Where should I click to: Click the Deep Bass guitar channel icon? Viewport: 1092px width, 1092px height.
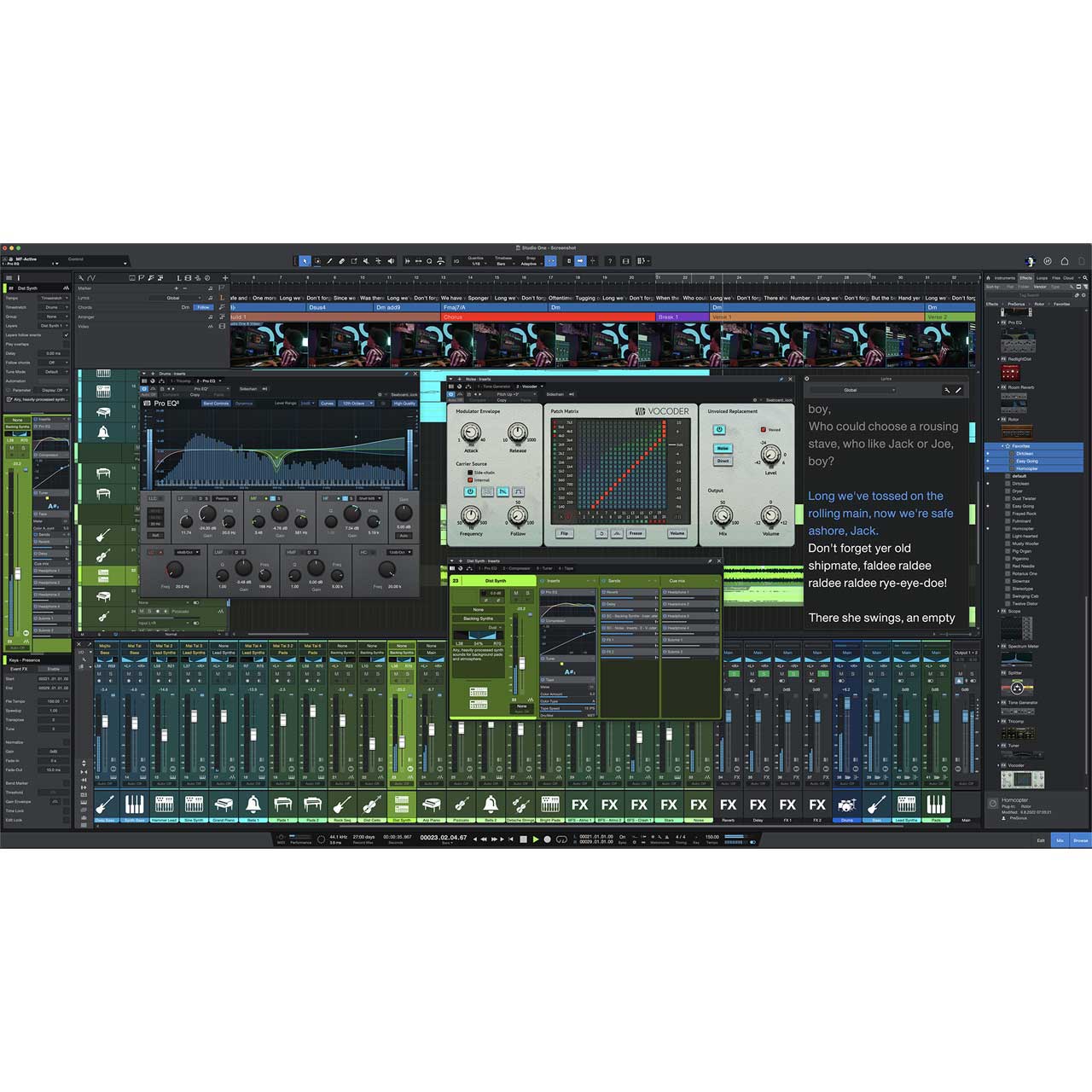105,804
